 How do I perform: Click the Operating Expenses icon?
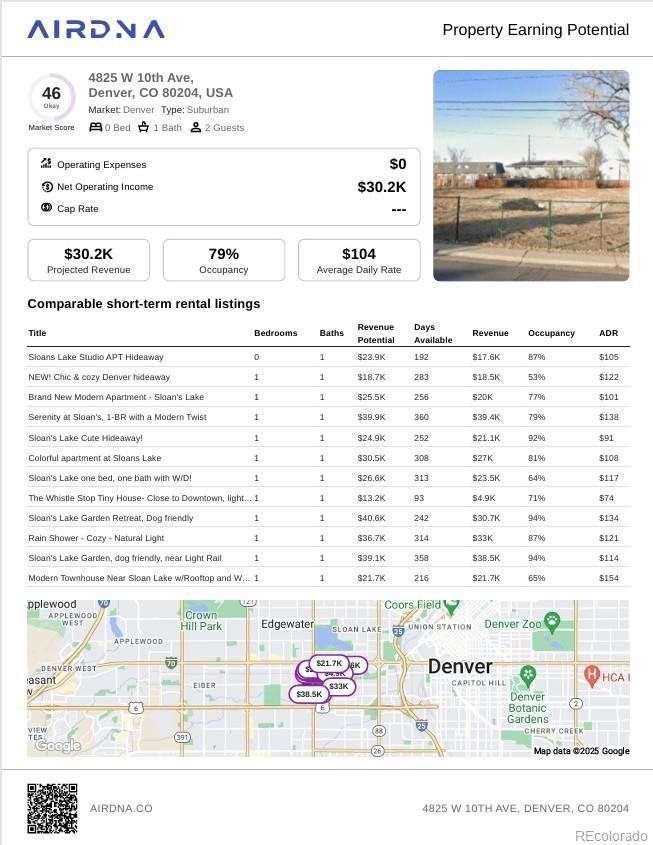click(x=46, y=164)
